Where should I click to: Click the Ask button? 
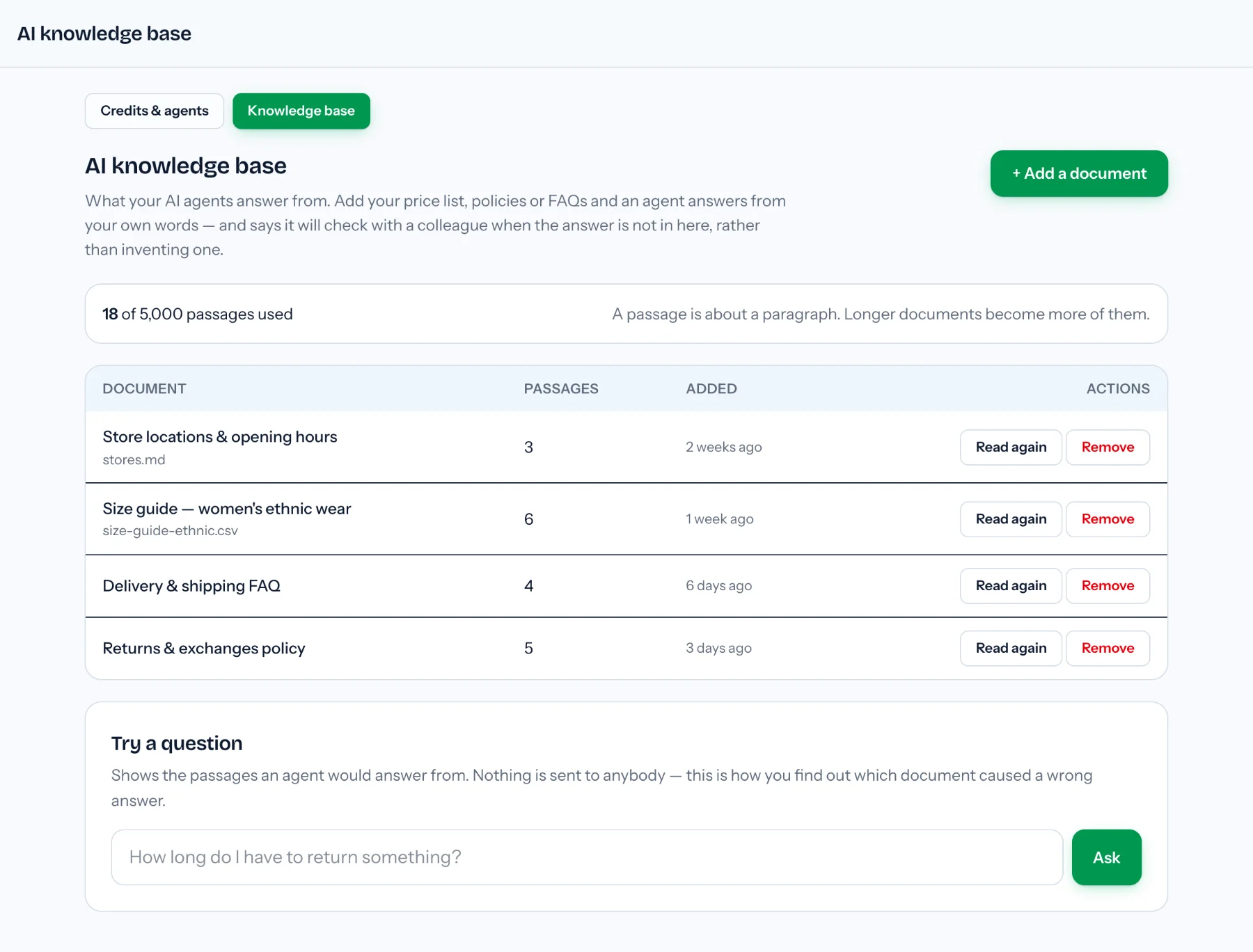pos(1106,857)
